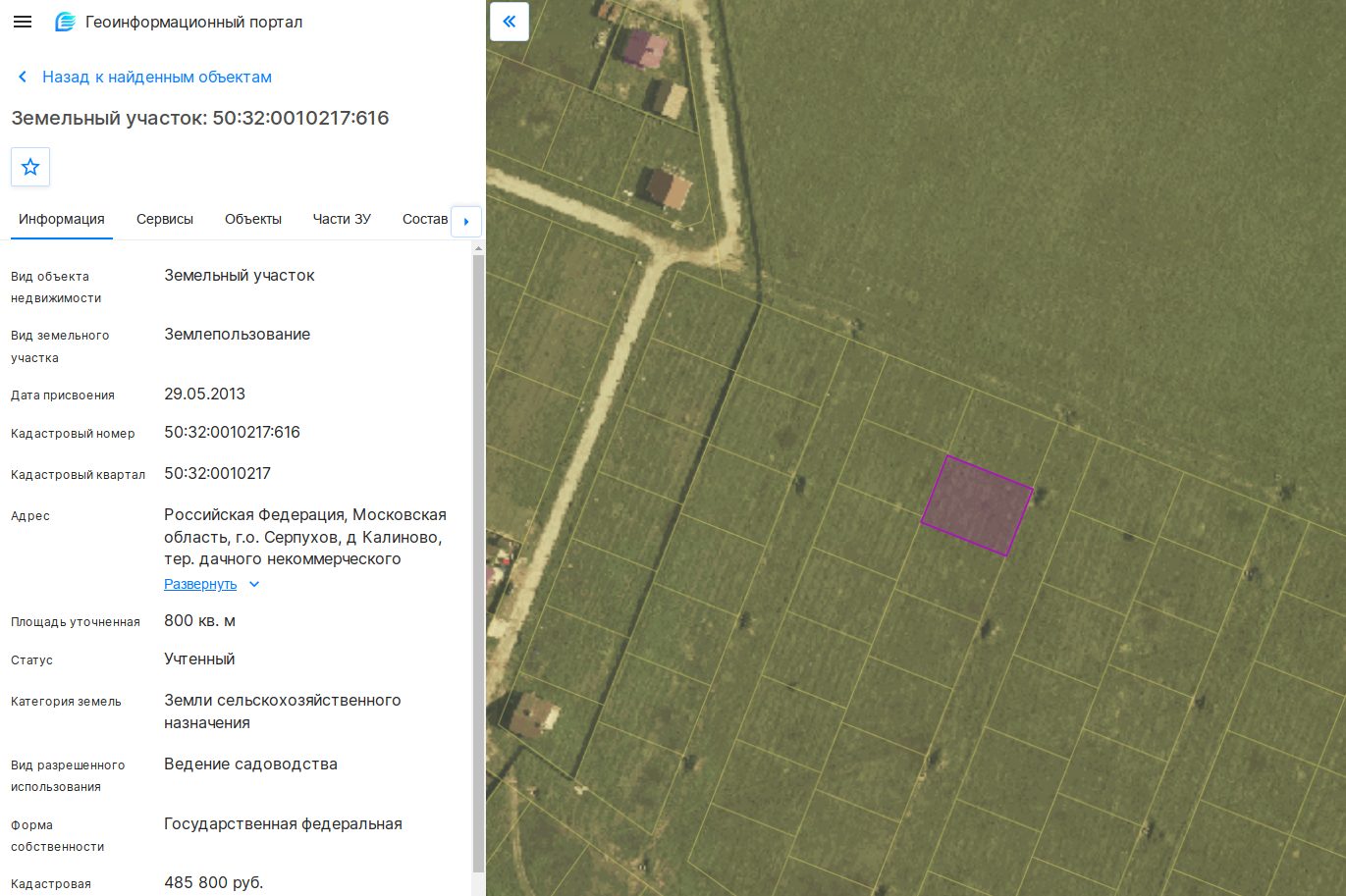Select the highlighted purple parcel on map
Screen dimensions: 1346x896
click(977, 506)
